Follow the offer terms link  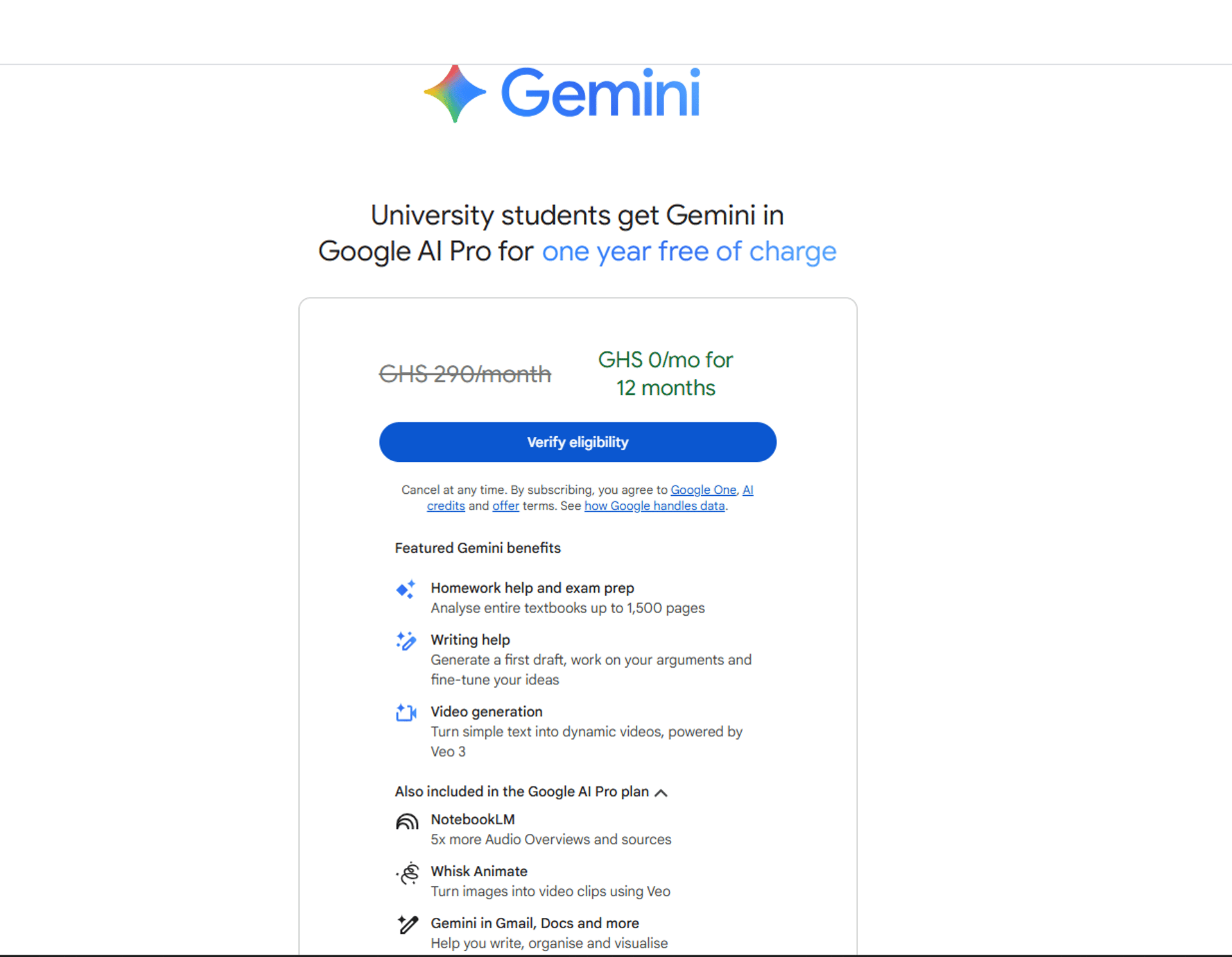pyautogui.click(x=506, y=506)
